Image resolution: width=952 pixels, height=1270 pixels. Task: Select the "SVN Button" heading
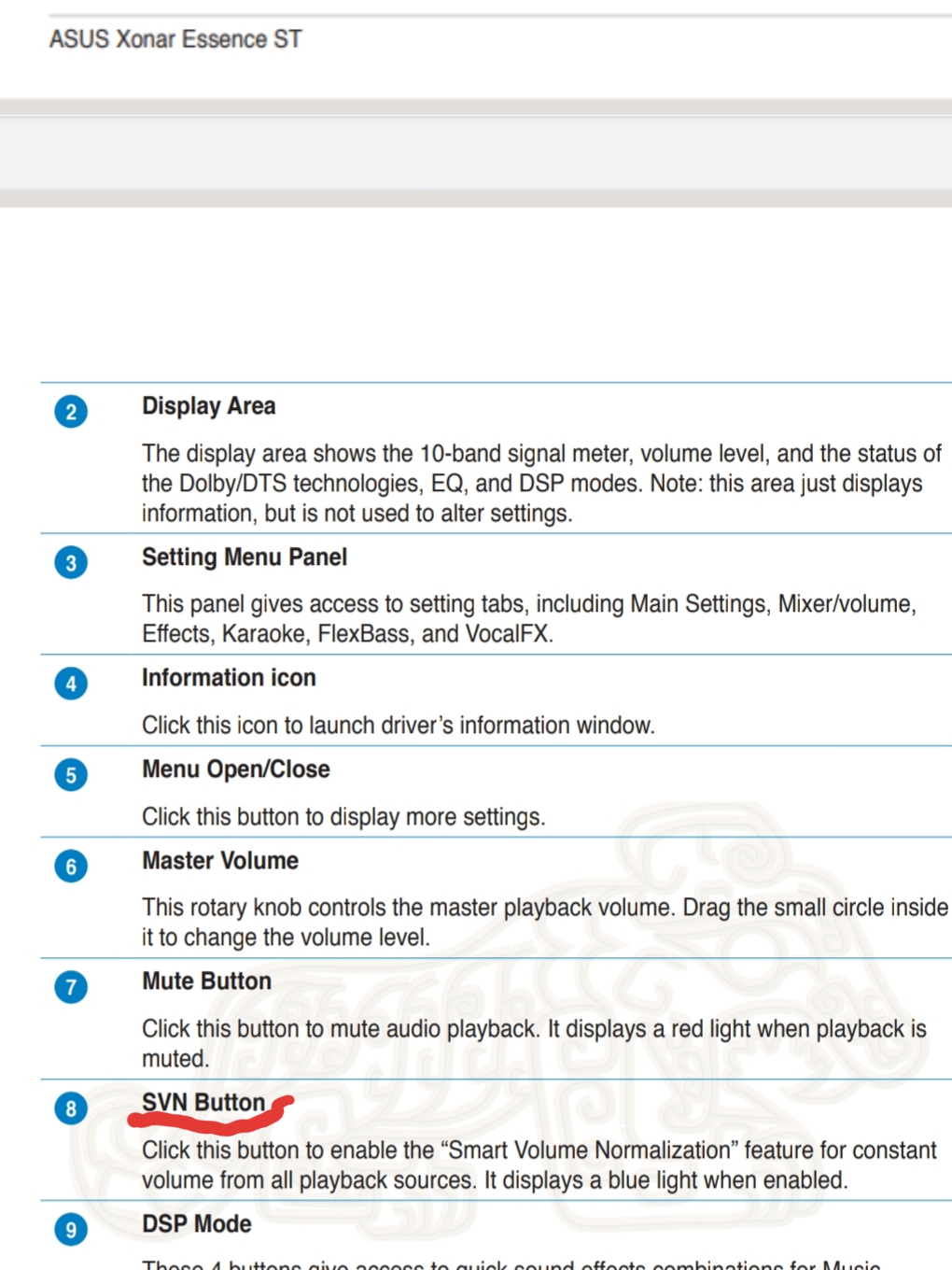pos(203,1103)
